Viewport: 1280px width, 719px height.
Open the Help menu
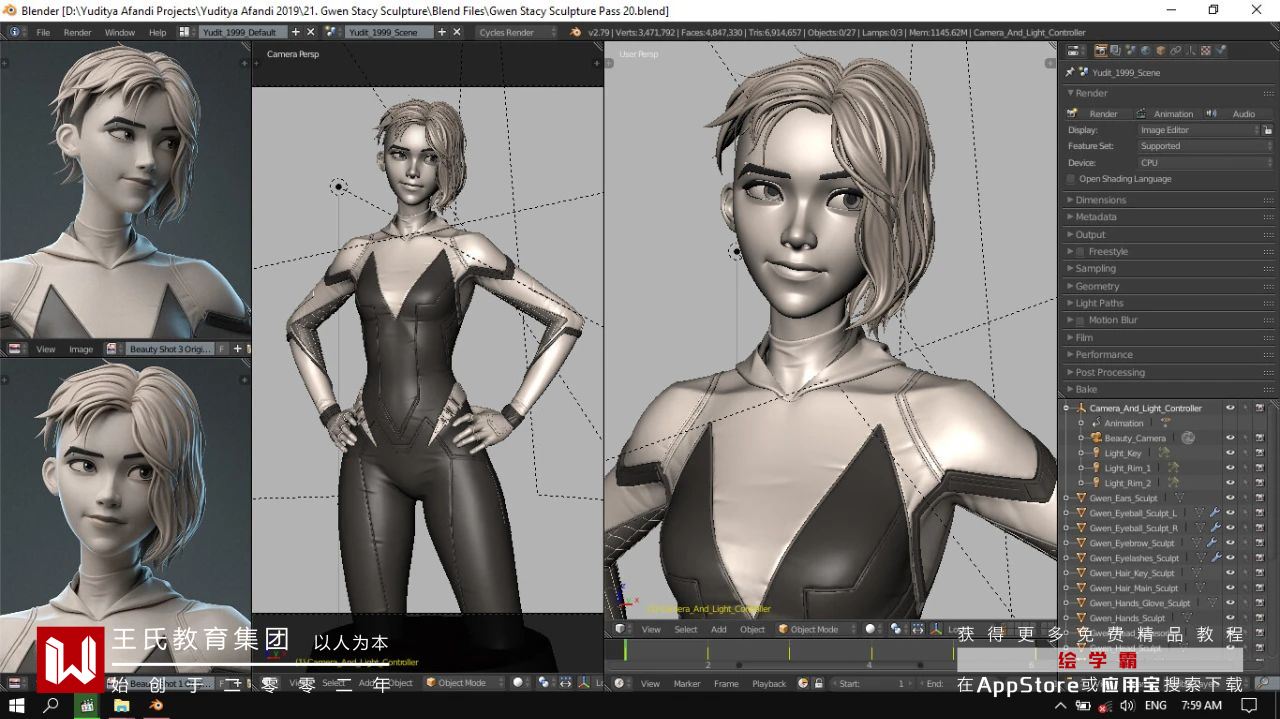(x=157, y=32)
